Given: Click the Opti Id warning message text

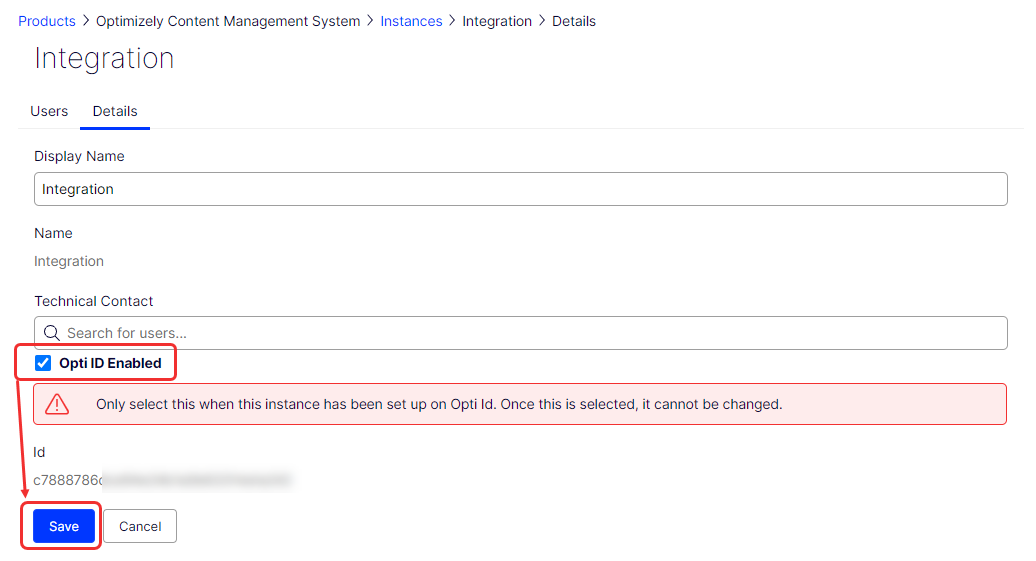Looking at the screenshot, I should 438,405.
